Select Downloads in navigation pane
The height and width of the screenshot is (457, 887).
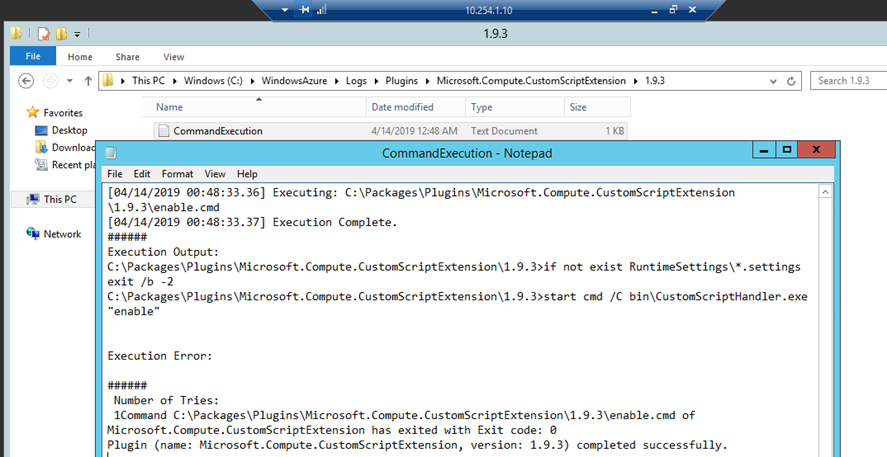[x=74, y=148]
